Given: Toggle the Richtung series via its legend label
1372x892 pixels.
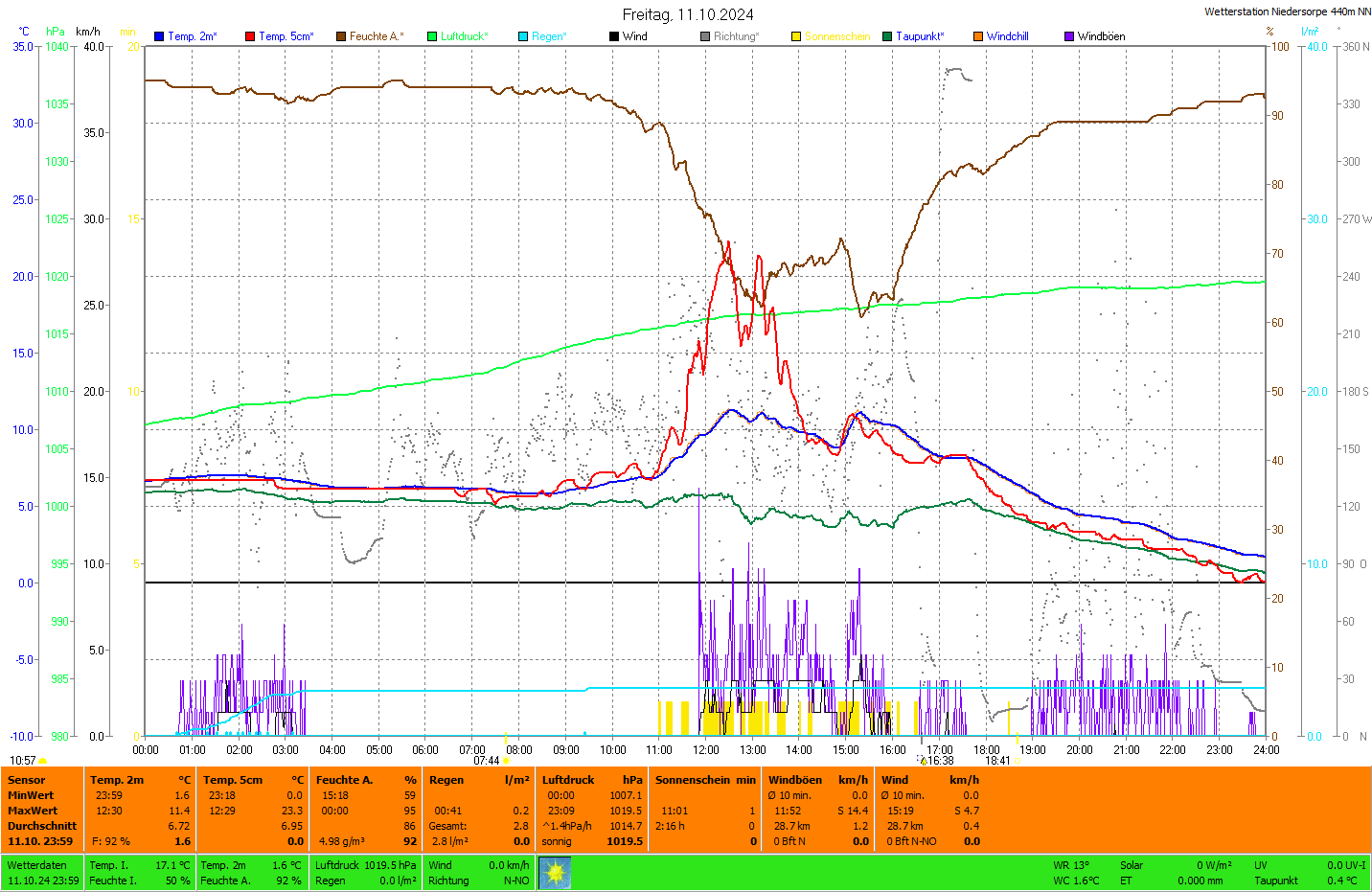Looking at the screenshot, I should click(x=736, y=36).
